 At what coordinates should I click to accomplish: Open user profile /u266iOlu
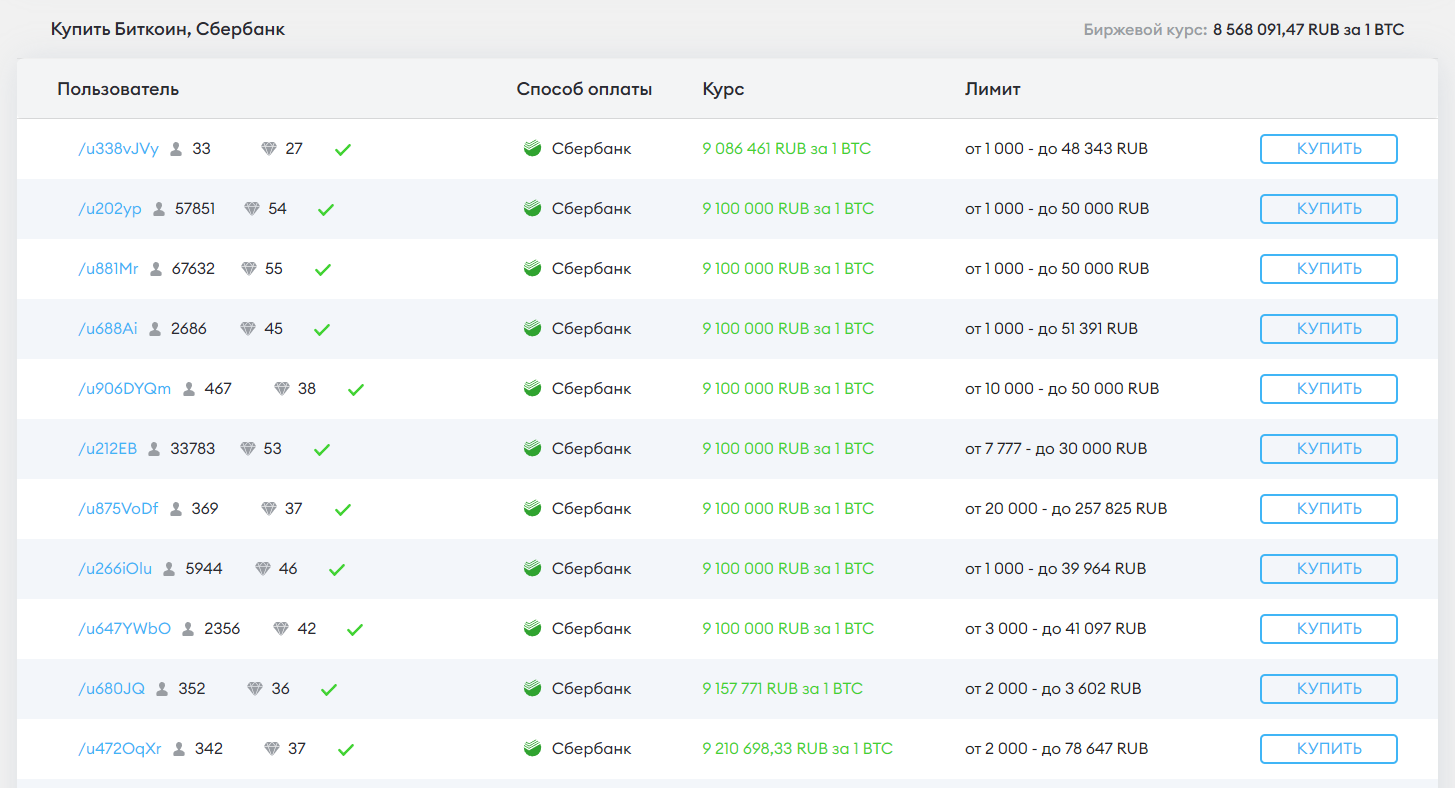tap(115, 569)
